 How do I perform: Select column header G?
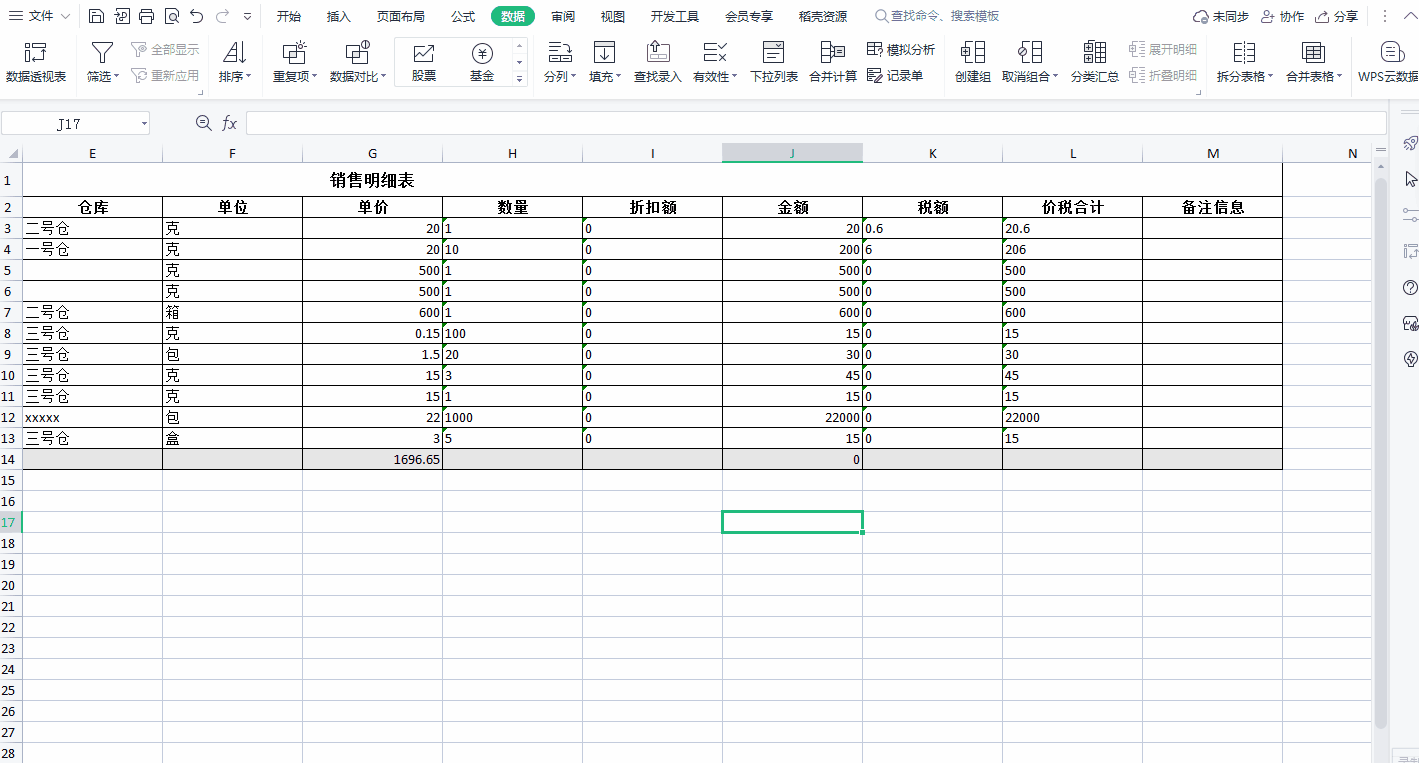click(x=372, y=153)
